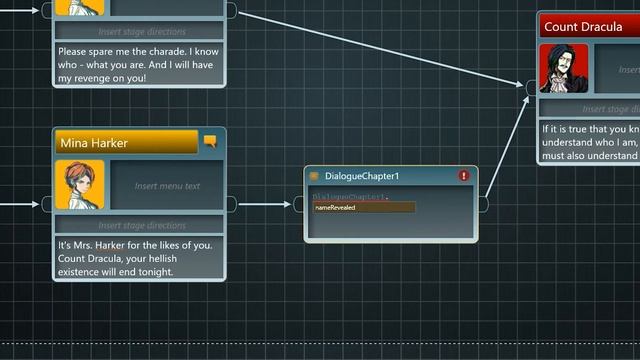
Task: Click the red error warning icon on DialogueChapter1
Action: (x=464, y=176)
